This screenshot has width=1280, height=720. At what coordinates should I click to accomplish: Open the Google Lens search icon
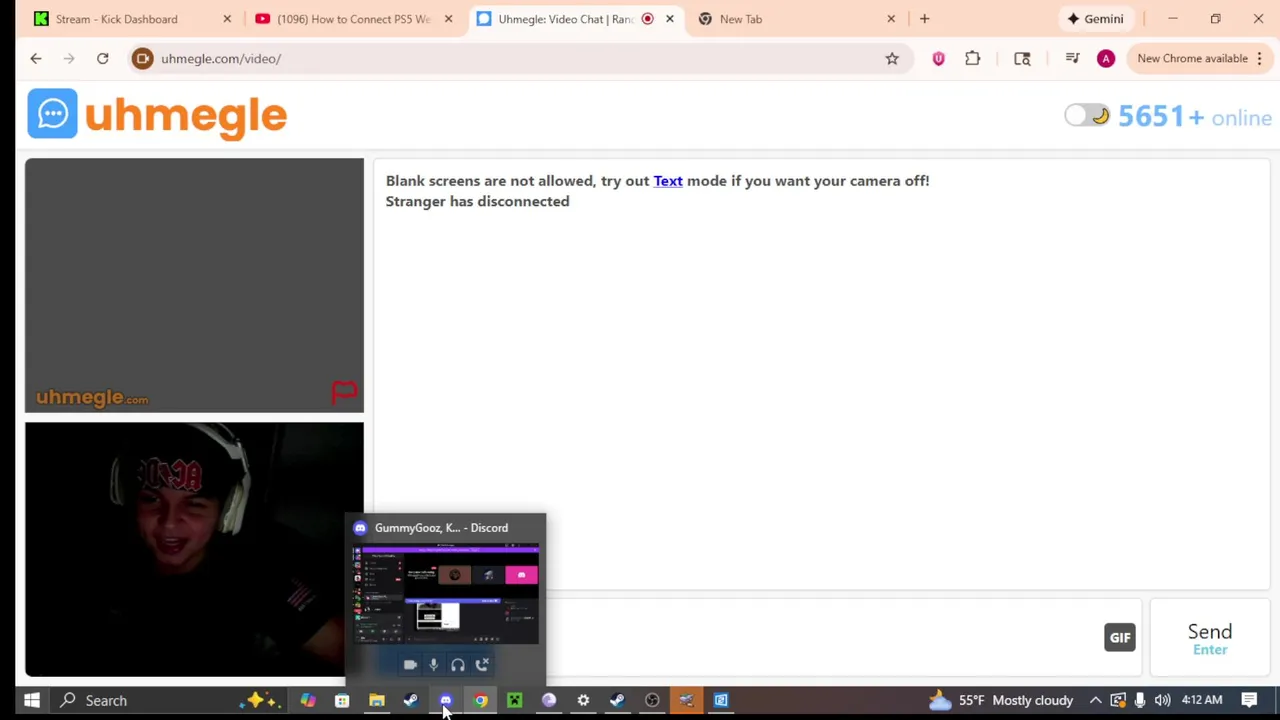coord(1022,59)
